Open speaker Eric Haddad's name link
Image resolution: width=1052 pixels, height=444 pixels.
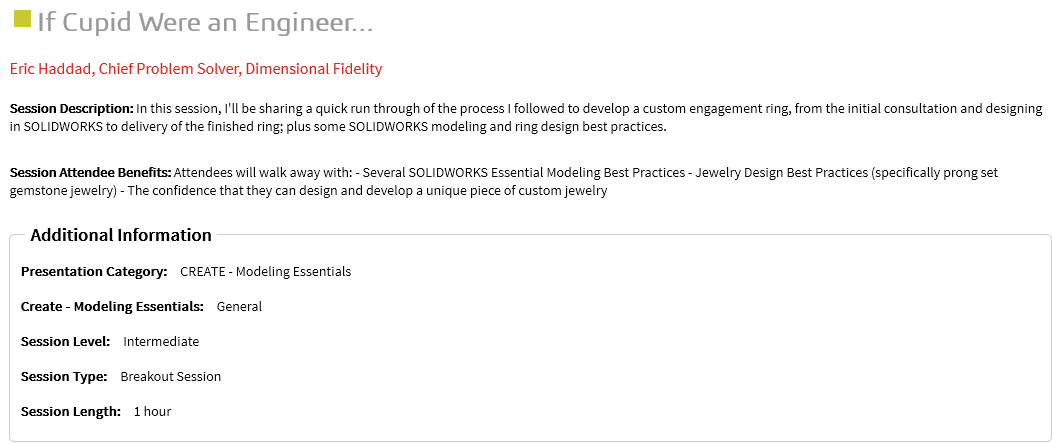coord(49,69)
